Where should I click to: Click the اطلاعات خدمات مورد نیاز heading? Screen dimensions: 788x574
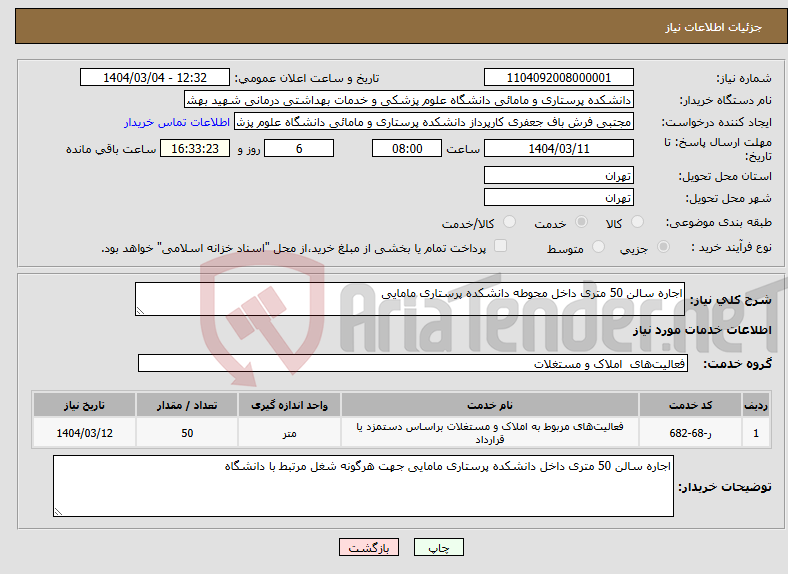(702, 330)
